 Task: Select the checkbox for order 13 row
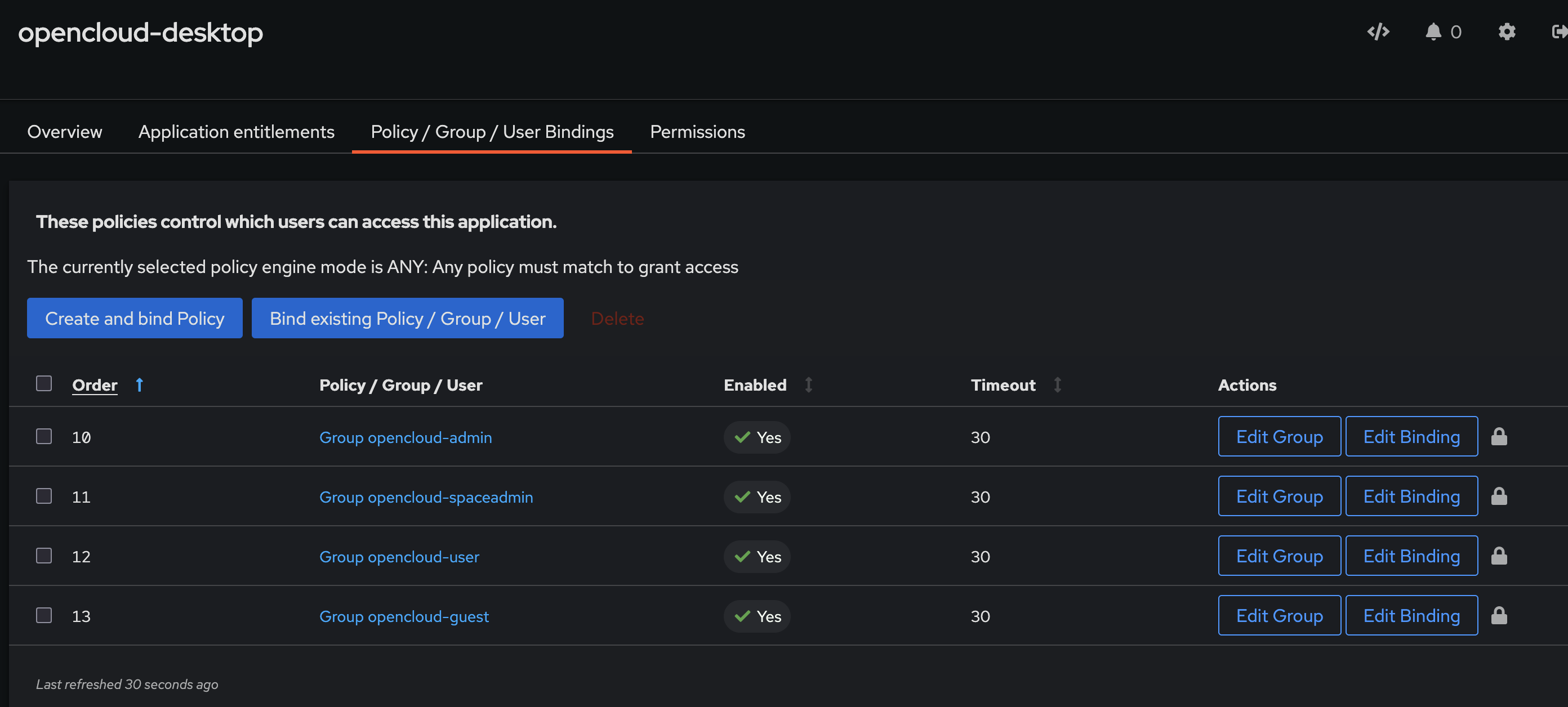44,615
